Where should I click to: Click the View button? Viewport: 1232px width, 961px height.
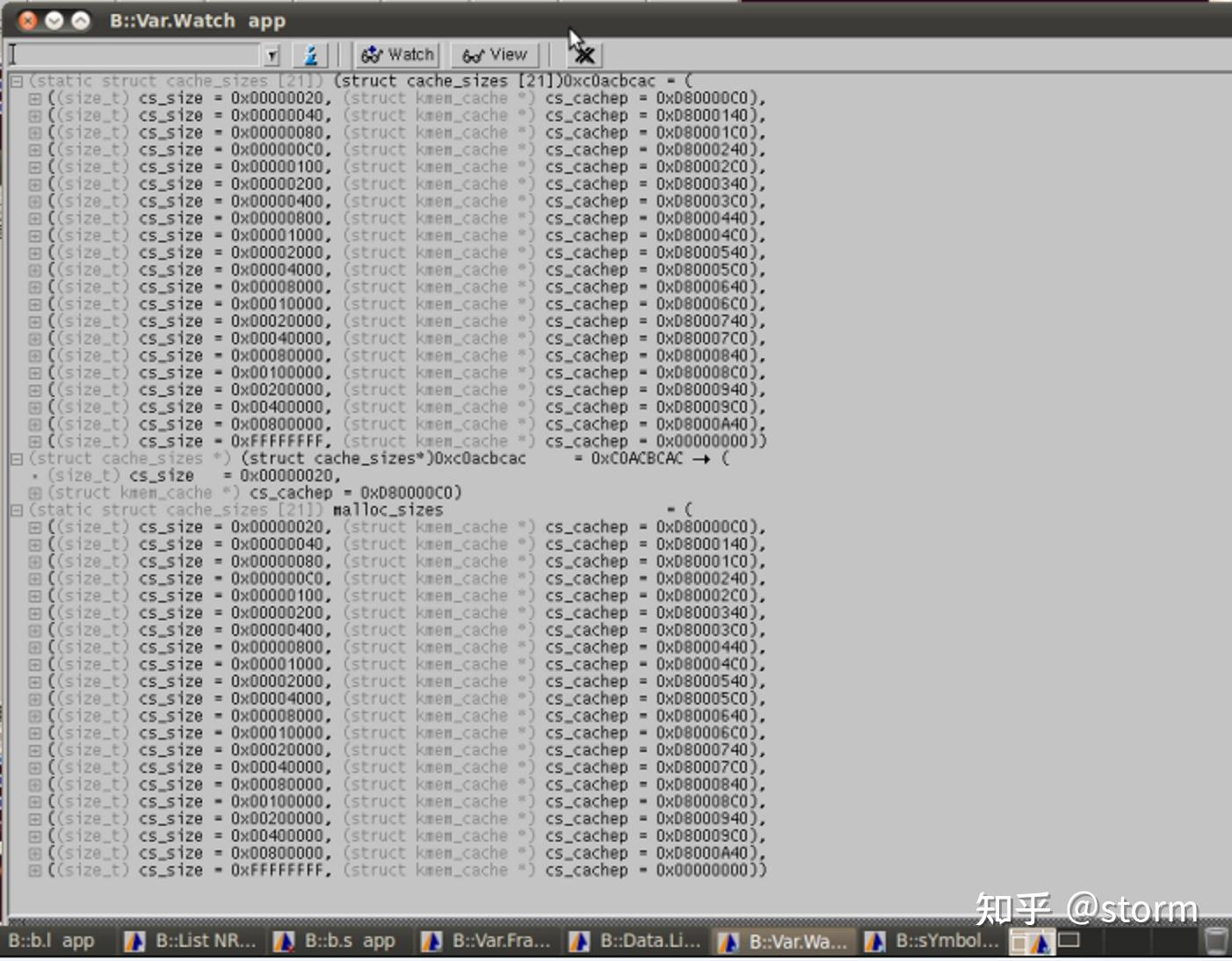click(x=495, y=54)
